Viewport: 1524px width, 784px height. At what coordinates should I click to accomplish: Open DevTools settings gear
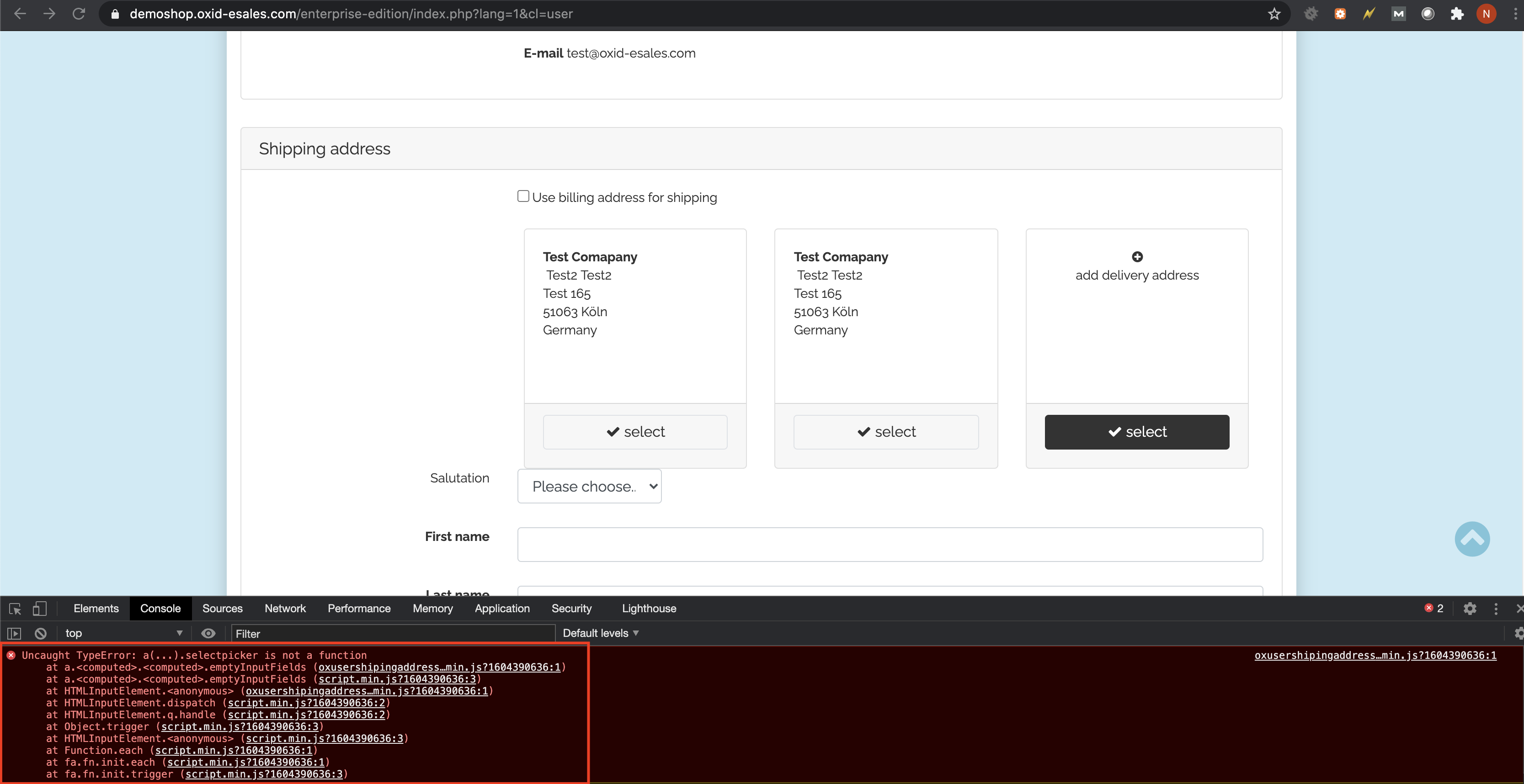(x=1470, y=609)
